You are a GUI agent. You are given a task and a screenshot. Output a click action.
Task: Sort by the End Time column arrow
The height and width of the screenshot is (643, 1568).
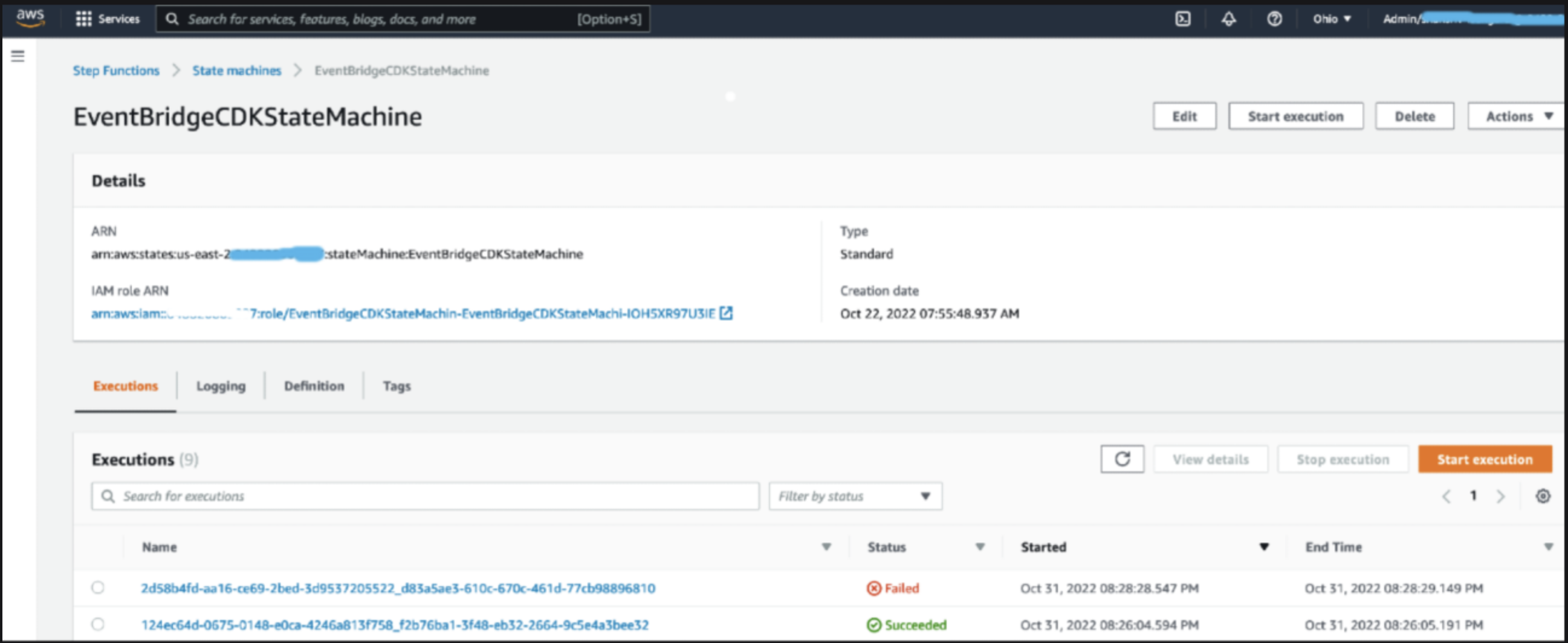(x=1549, y=547)
